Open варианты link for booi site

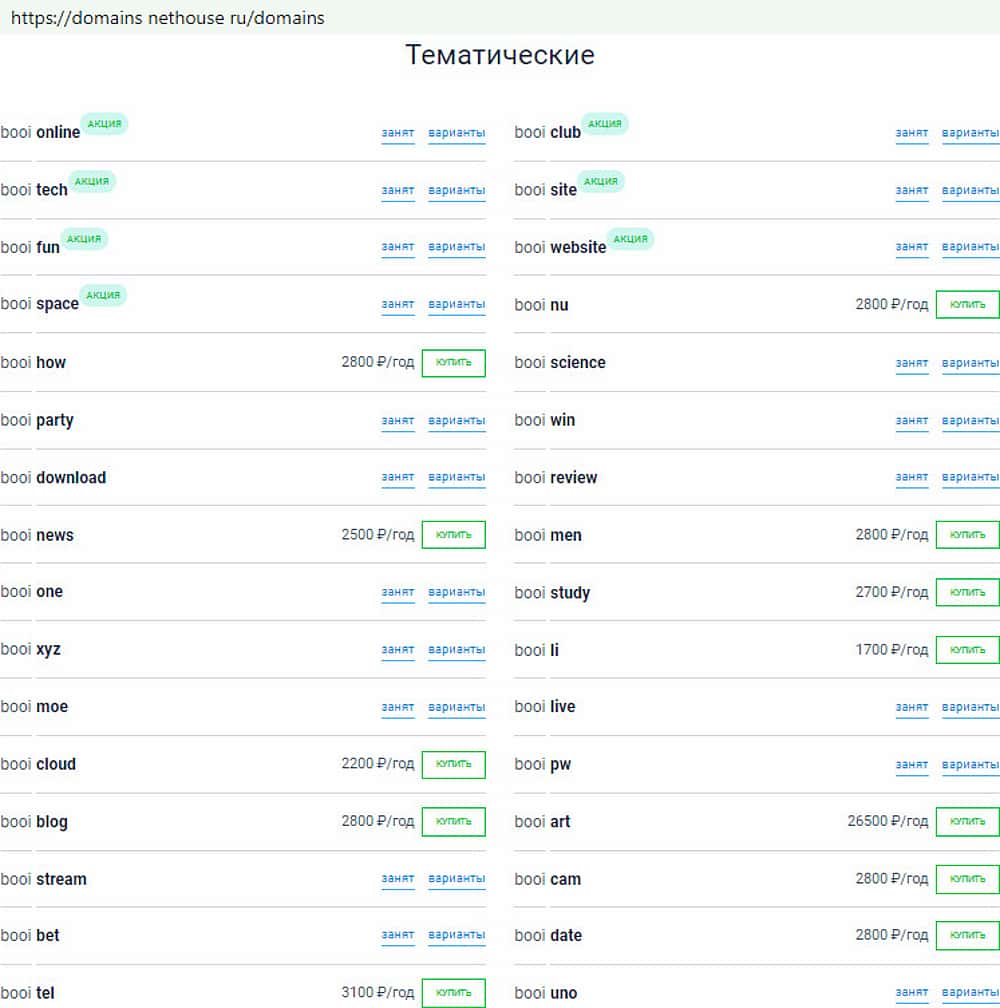pyautogui.click(x=970, y=191)
